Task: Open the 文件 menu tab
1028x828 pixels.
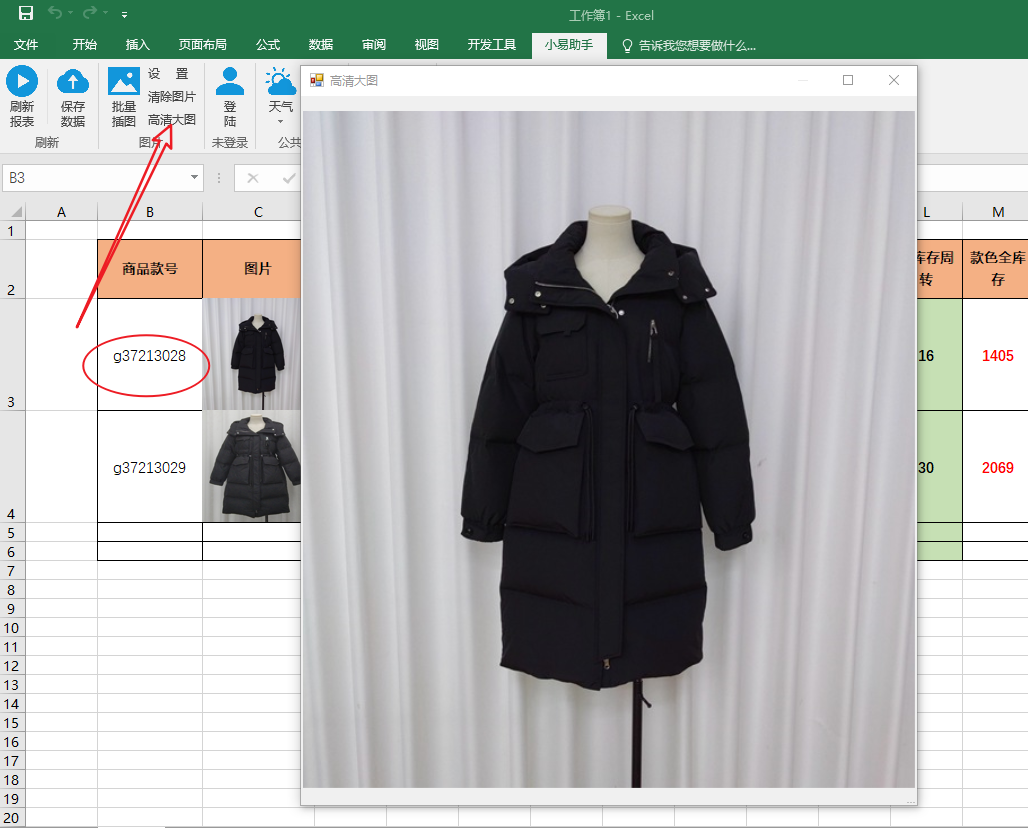Action: pos(26,45)
